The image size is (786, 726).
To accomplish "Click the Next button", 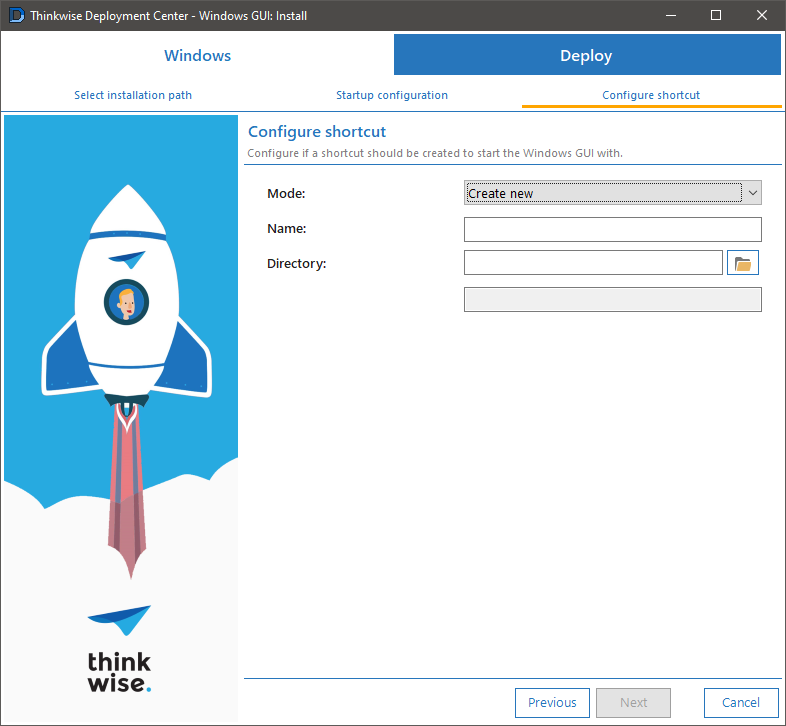I will (x=633, y=702).
